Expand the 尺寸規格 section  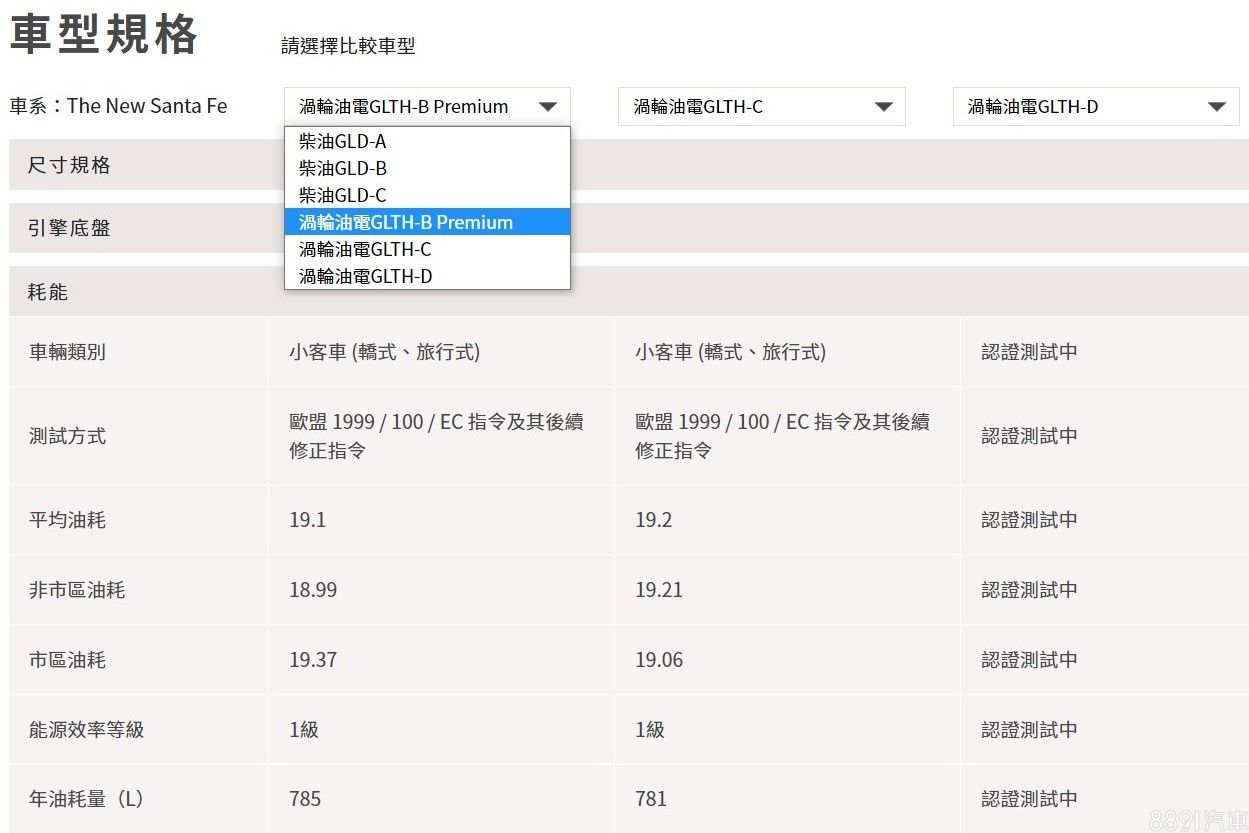click(x=69, y=166)
